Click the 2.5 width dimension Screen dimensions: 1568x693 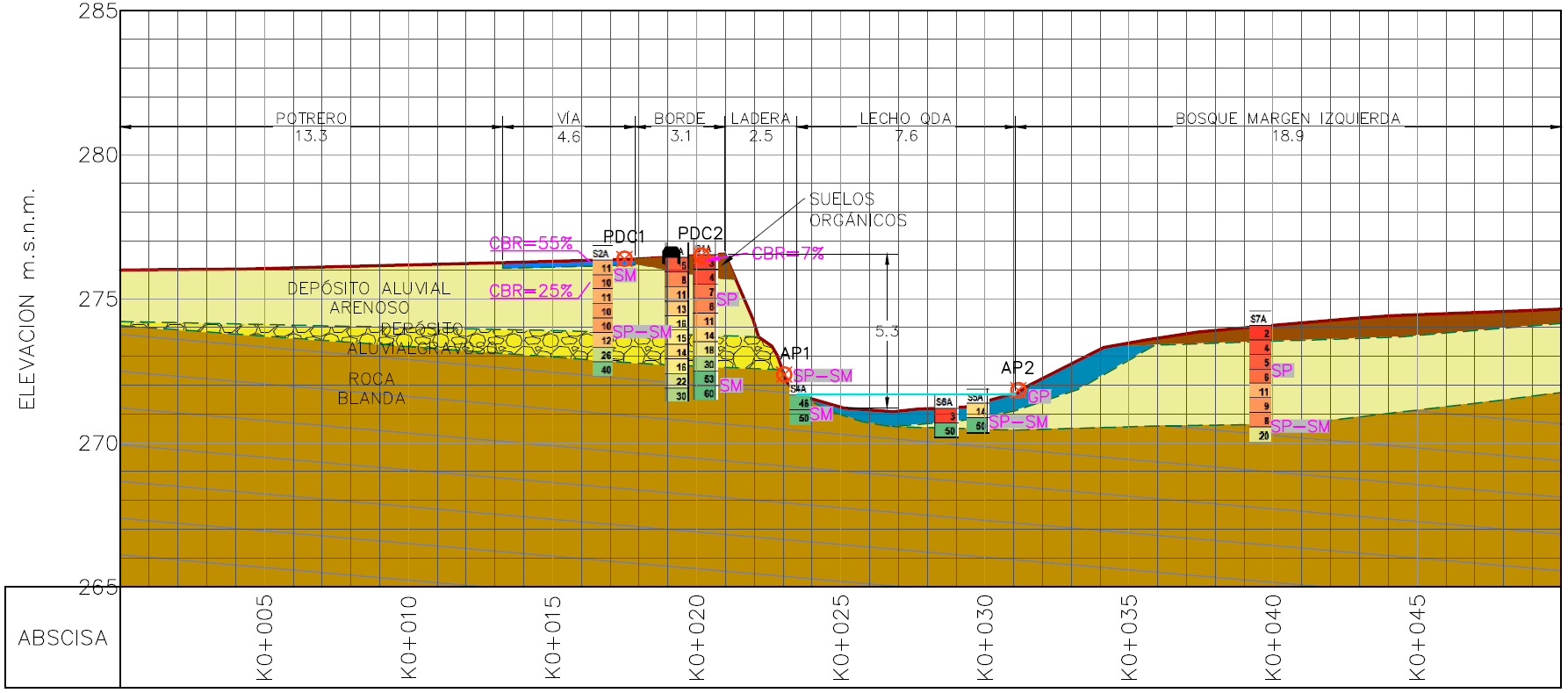coord(761,136)
